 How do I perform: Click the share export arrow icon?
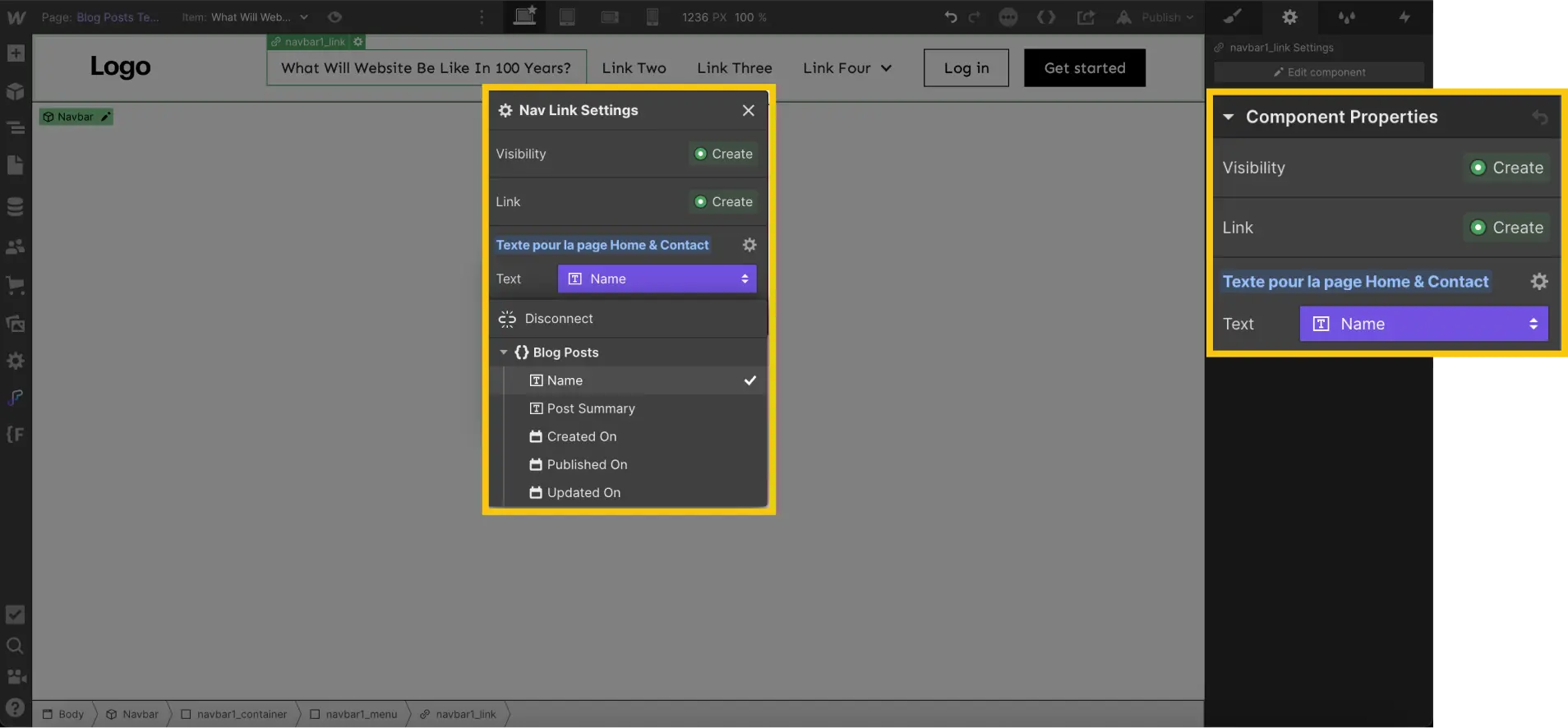click(x=1086, y=16)
